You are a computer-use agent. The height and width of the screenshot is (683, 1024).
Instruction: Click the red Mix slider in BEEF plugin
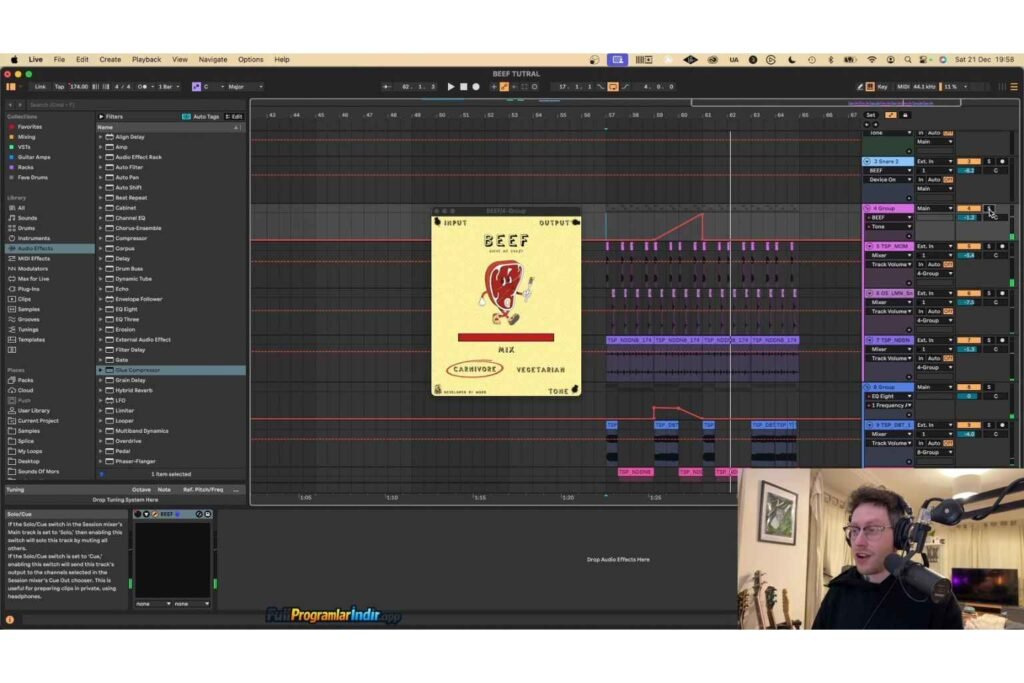505,337
